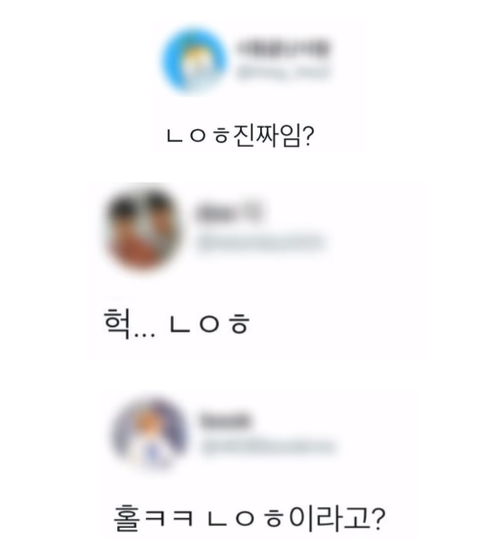The height and width of the screenshot is (542, 480).
Task: Click ㄴㅇㅎ in the 진짜임 comment
Action: tap(198, 136)
